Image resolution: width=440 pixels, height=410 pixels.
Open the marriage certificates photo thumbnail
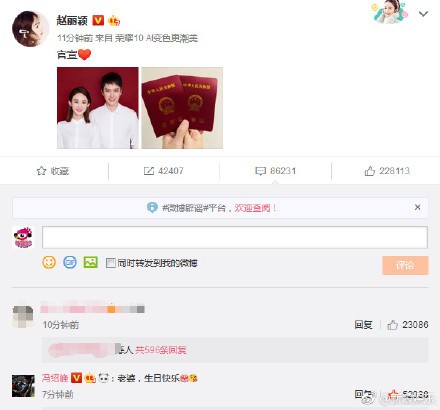[182, 108]
